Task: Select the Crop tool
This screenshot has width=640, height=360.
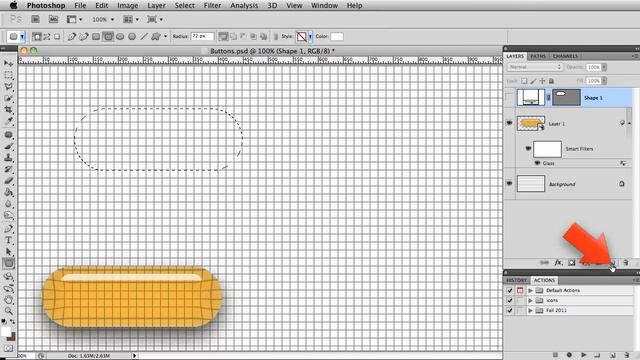Action: pyautogui.click(x=8, y=109)
